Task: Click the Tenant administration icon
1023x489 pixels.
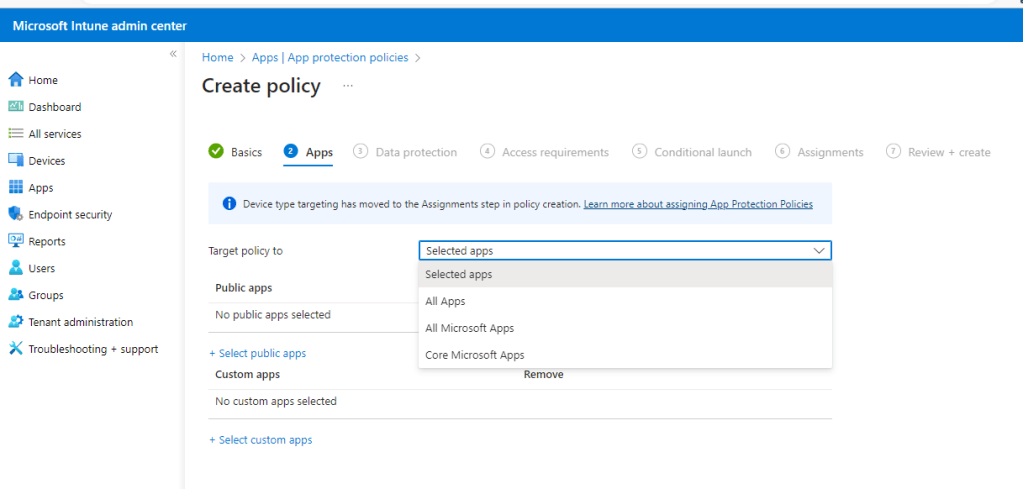Action: (15, 322)
